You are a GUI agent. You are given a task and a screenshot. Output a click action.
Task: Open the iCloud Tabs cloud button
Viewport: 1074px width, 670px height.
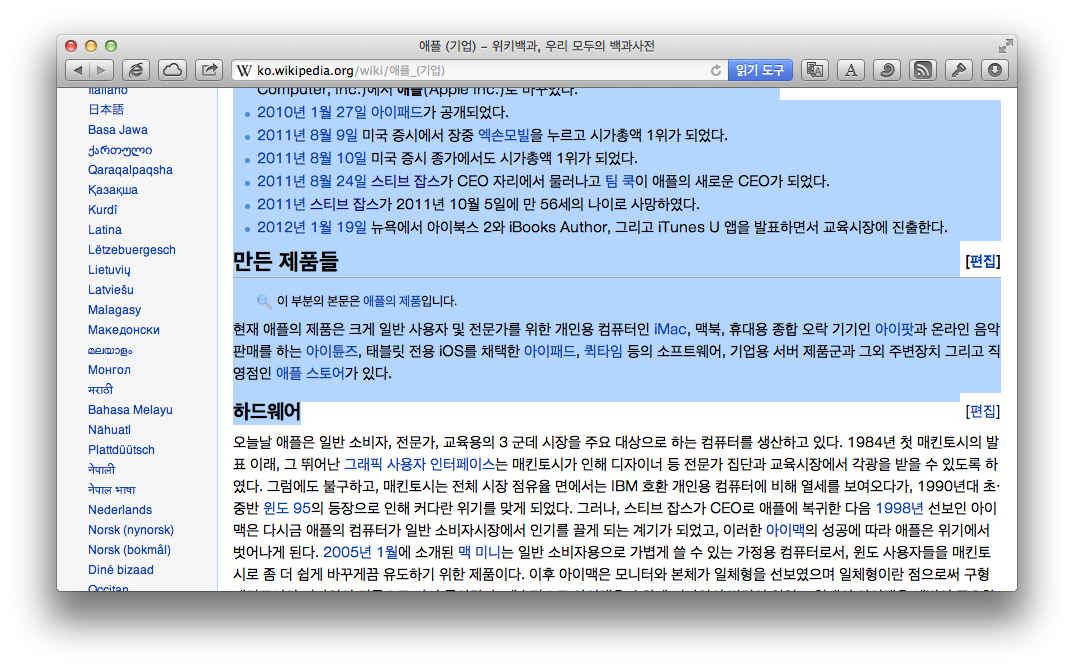[x=173, y=70]
